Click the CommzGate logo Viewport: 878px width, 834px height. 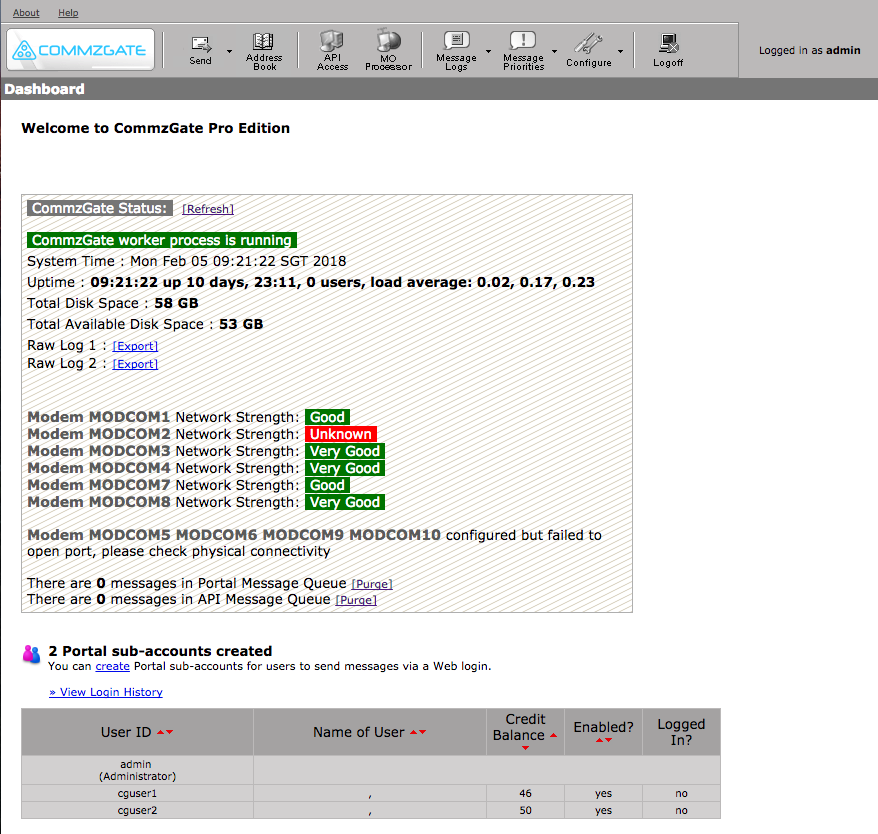[80, 50]
